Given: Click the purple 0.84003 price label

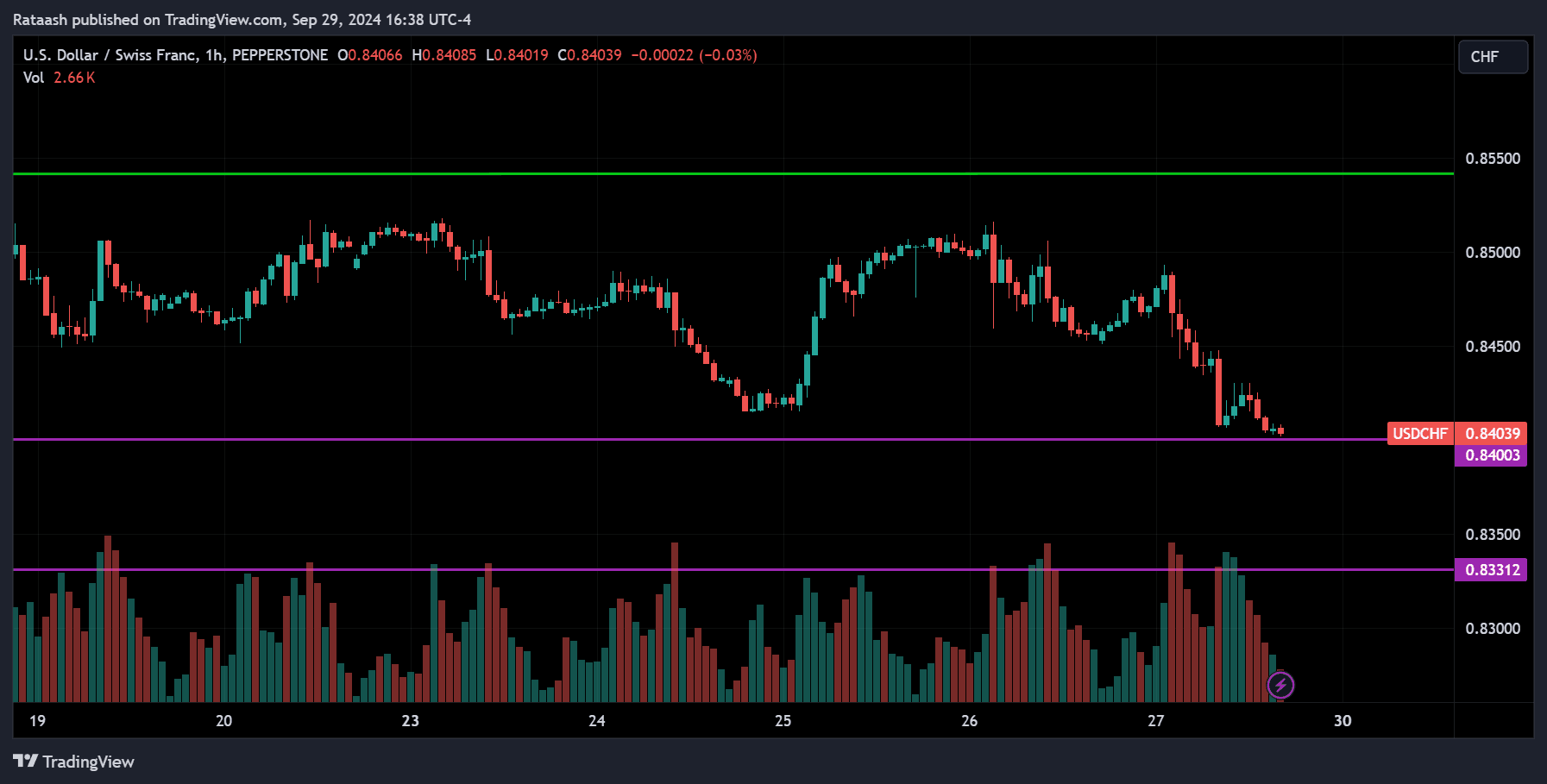Looking at the screenshot, I should (1492, 455).
